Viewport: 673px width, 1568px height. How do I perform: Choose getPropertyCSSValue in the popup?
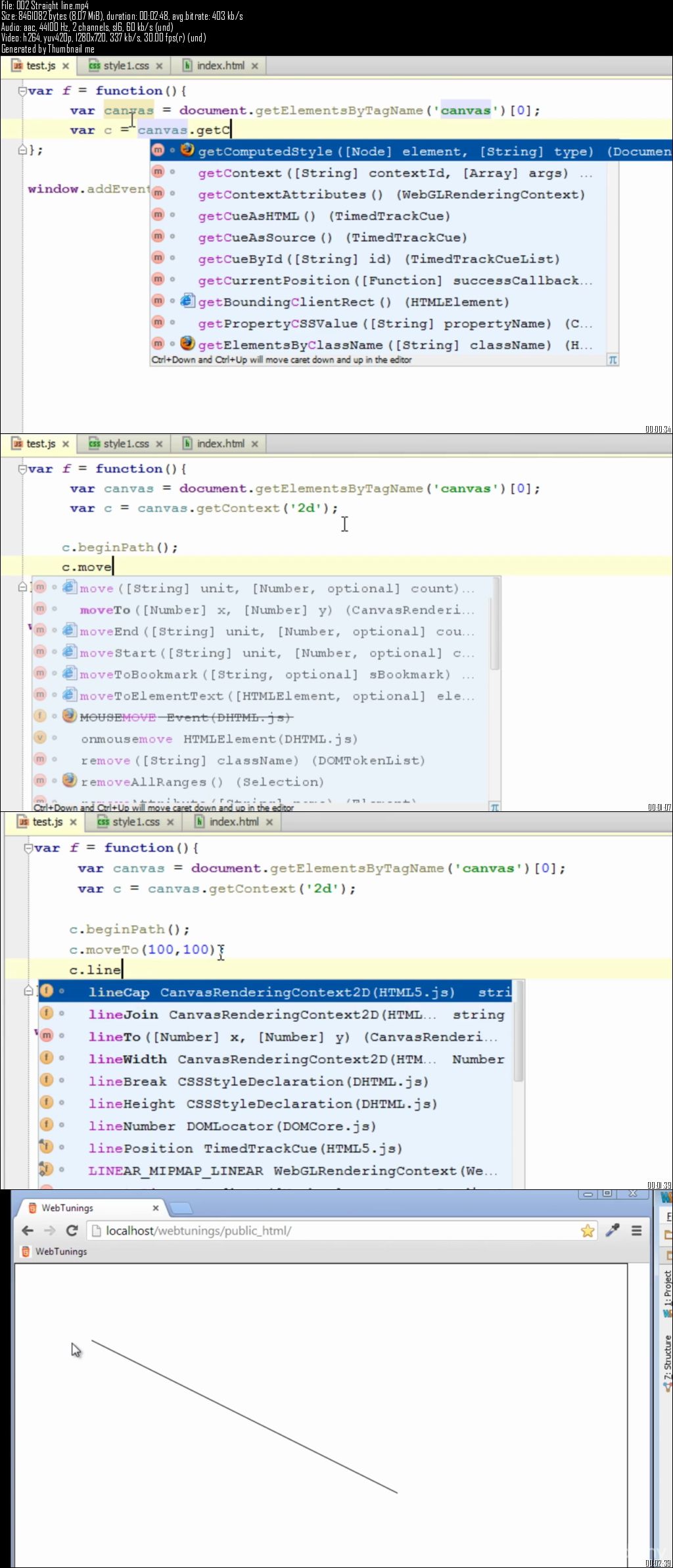tap(384, 323)
